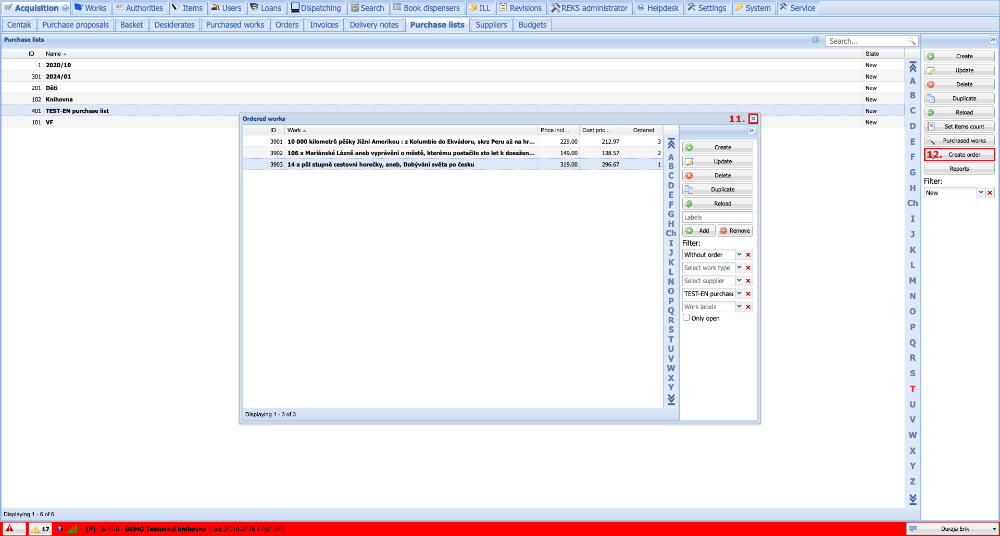Open the Without order filter dropdown
The image size is (1000, 536).
[739, 255]
